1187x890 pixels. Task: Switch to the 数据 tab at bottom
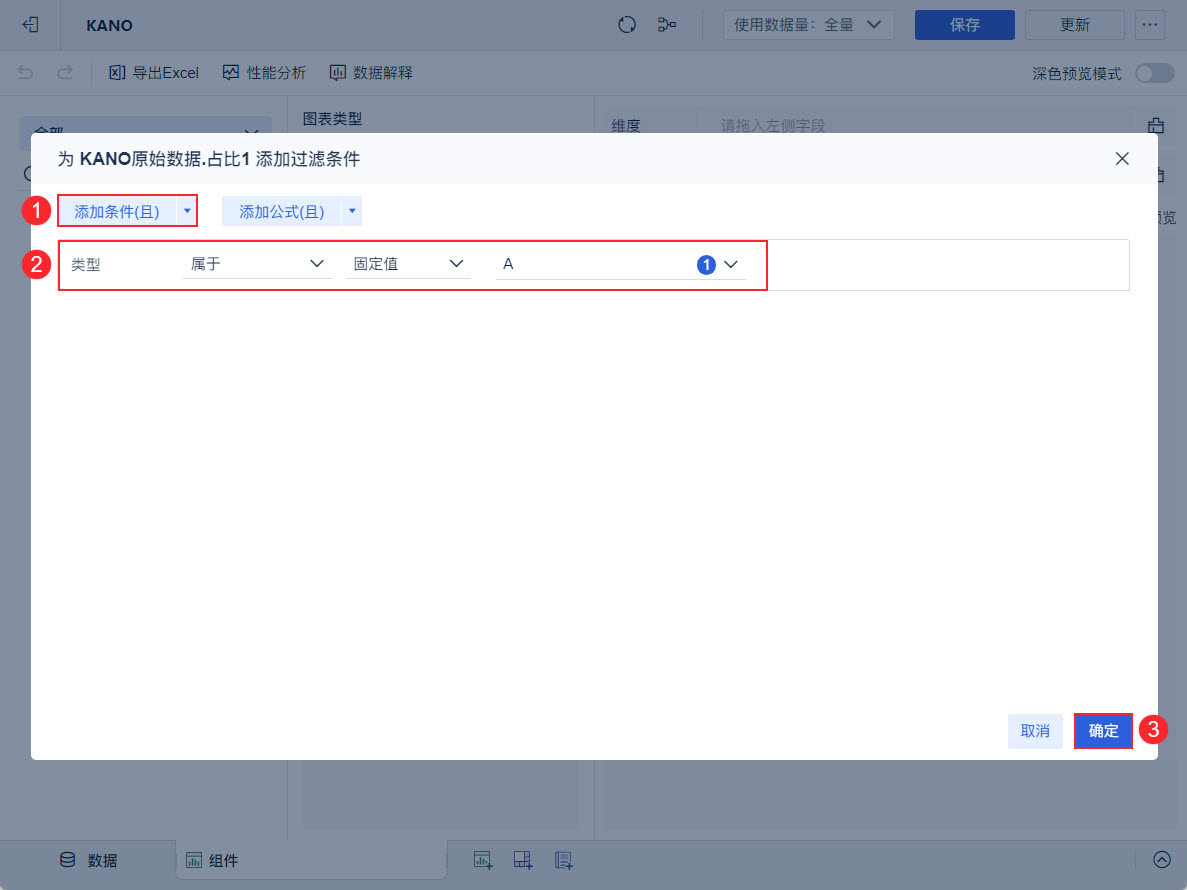pyautogui.click(x=89, y=860)
